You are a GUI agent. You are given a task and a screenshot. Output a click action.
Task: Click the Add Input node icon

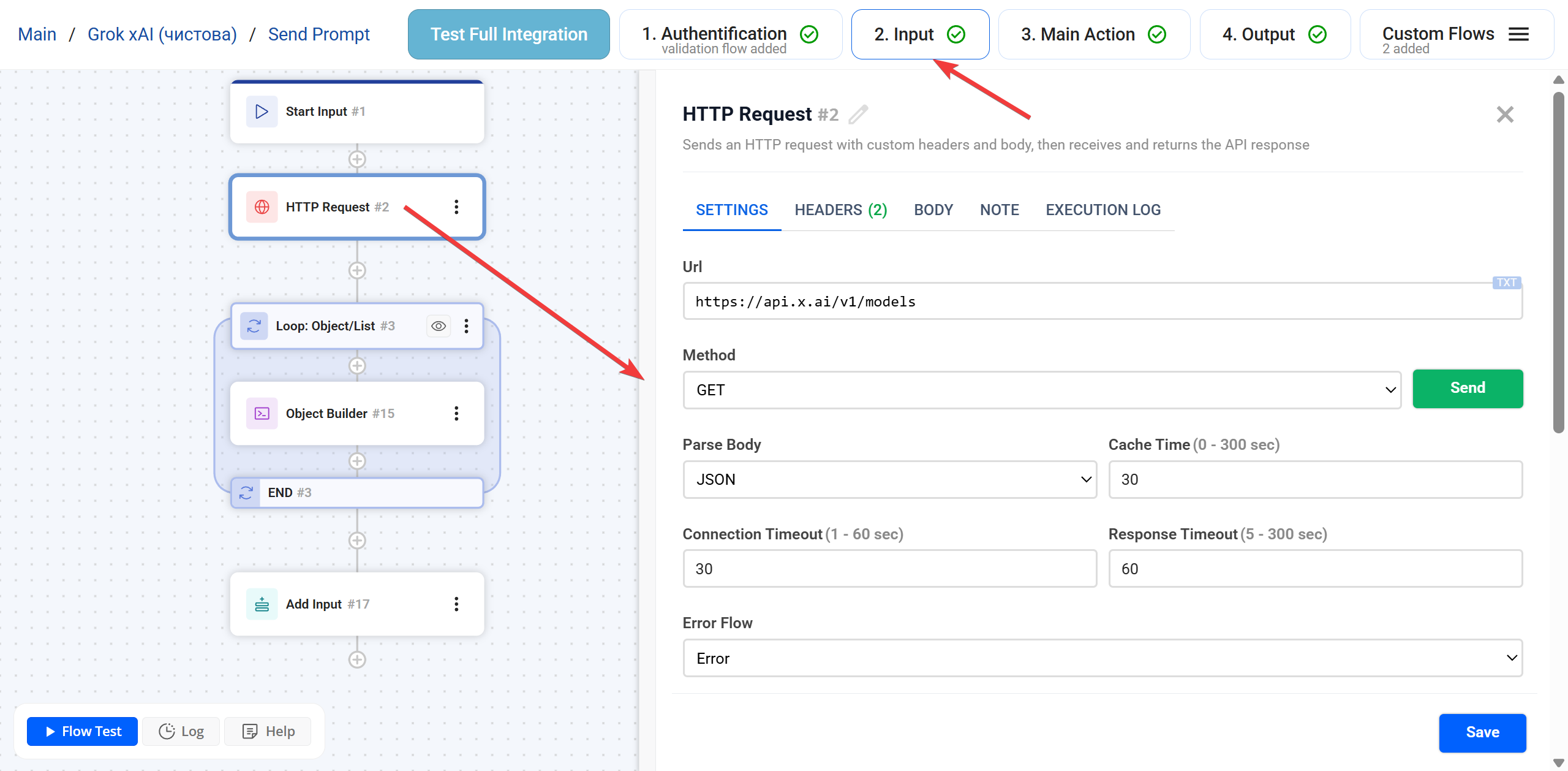[262, 604]
